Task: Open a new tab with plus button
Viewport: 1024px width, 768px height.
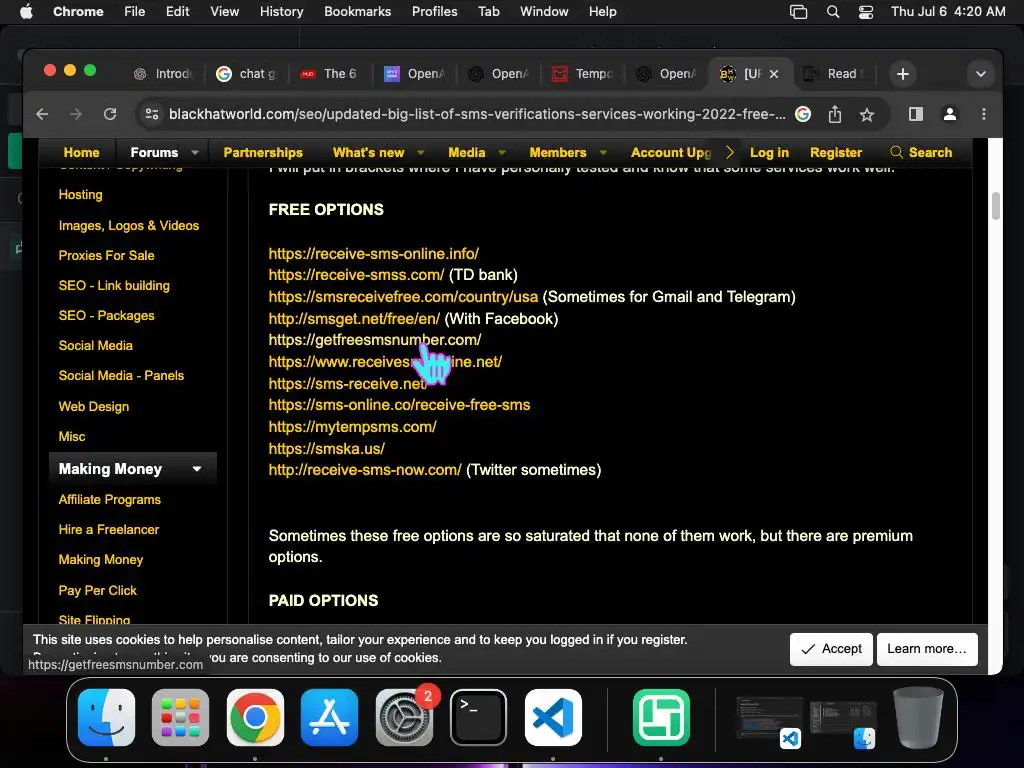Action: pyautogui.click(x=903, y=74)
